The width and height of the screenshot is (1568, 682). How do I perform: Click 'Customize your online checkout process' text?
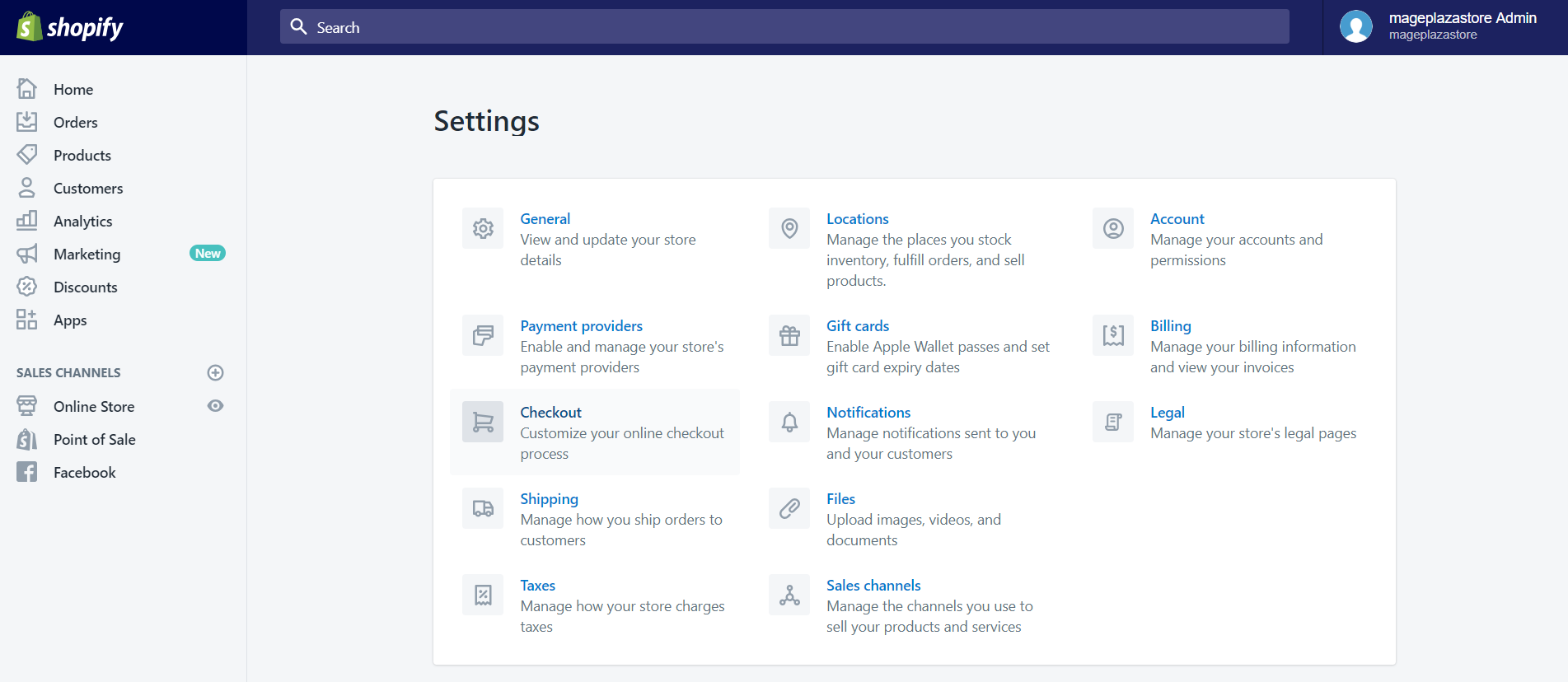pyautogui.click(x=622, y=443)
